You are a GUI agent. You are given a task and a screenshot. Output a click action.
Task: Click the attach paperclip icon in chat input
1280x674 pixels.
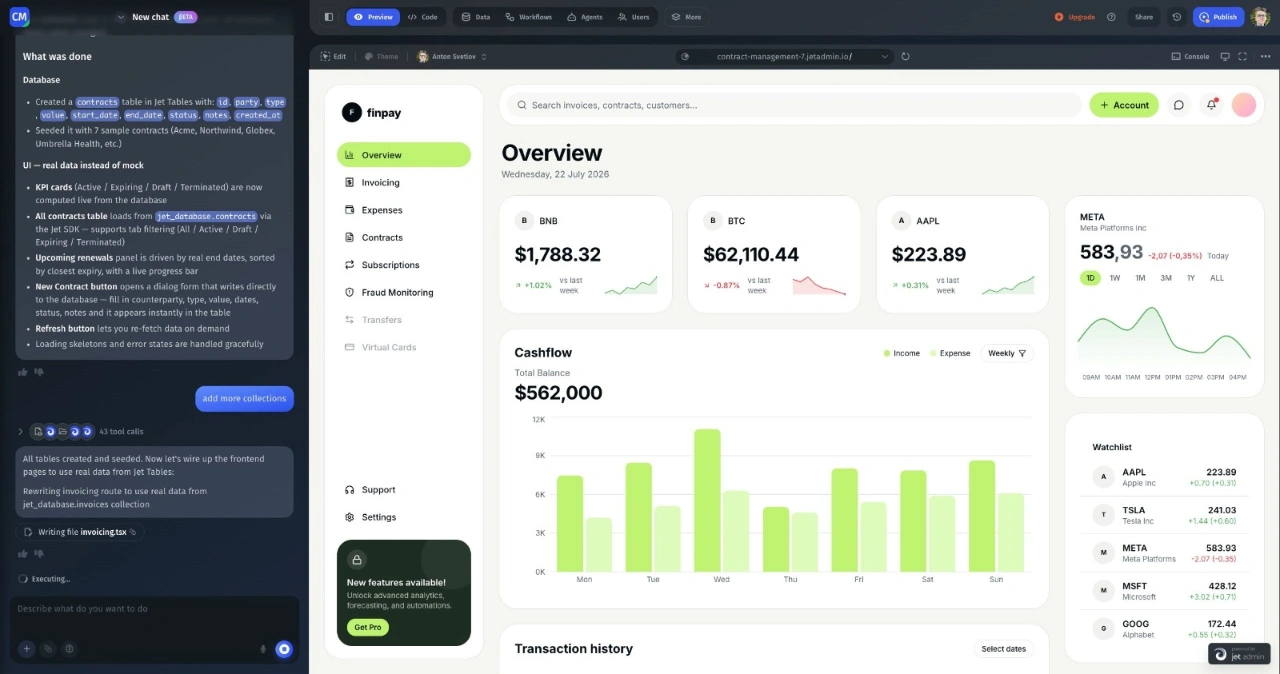tap(48, 649)
